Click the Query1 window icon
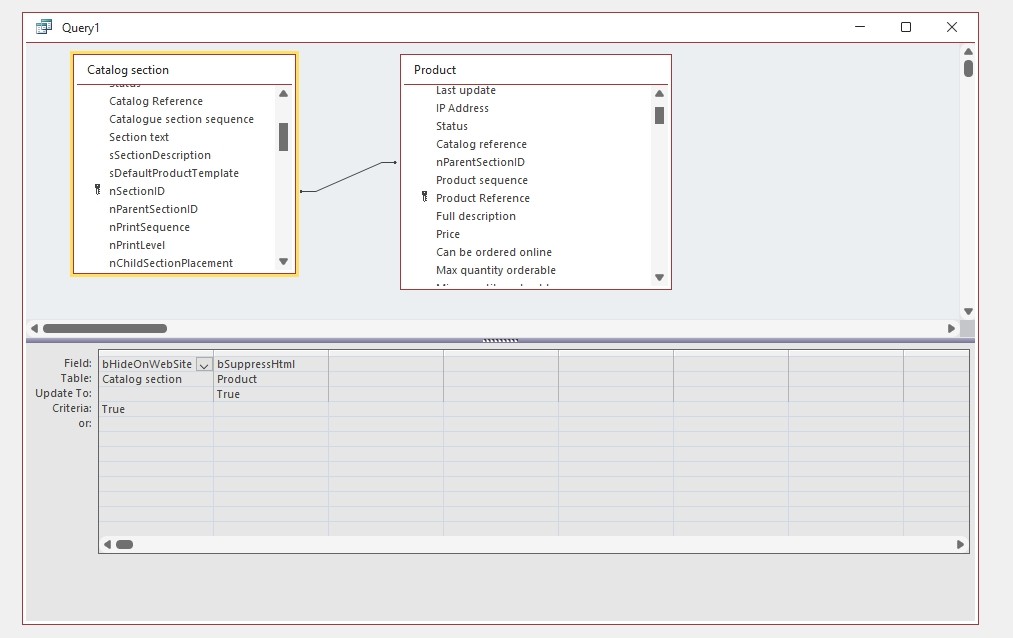This screenshot has width=1013, height=638. click(44, 28)
